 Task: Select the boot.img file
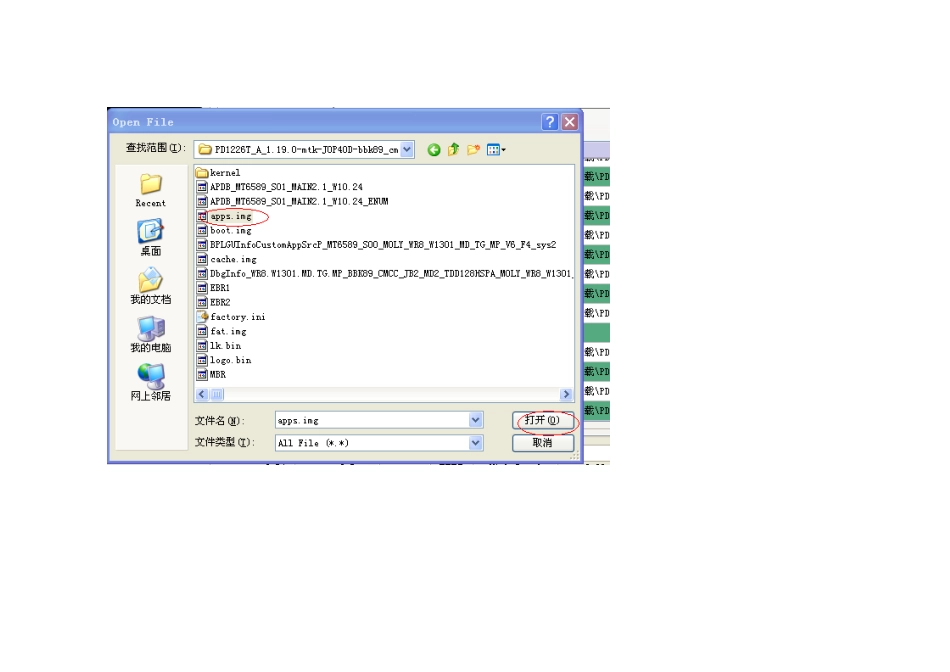point(224,231)
